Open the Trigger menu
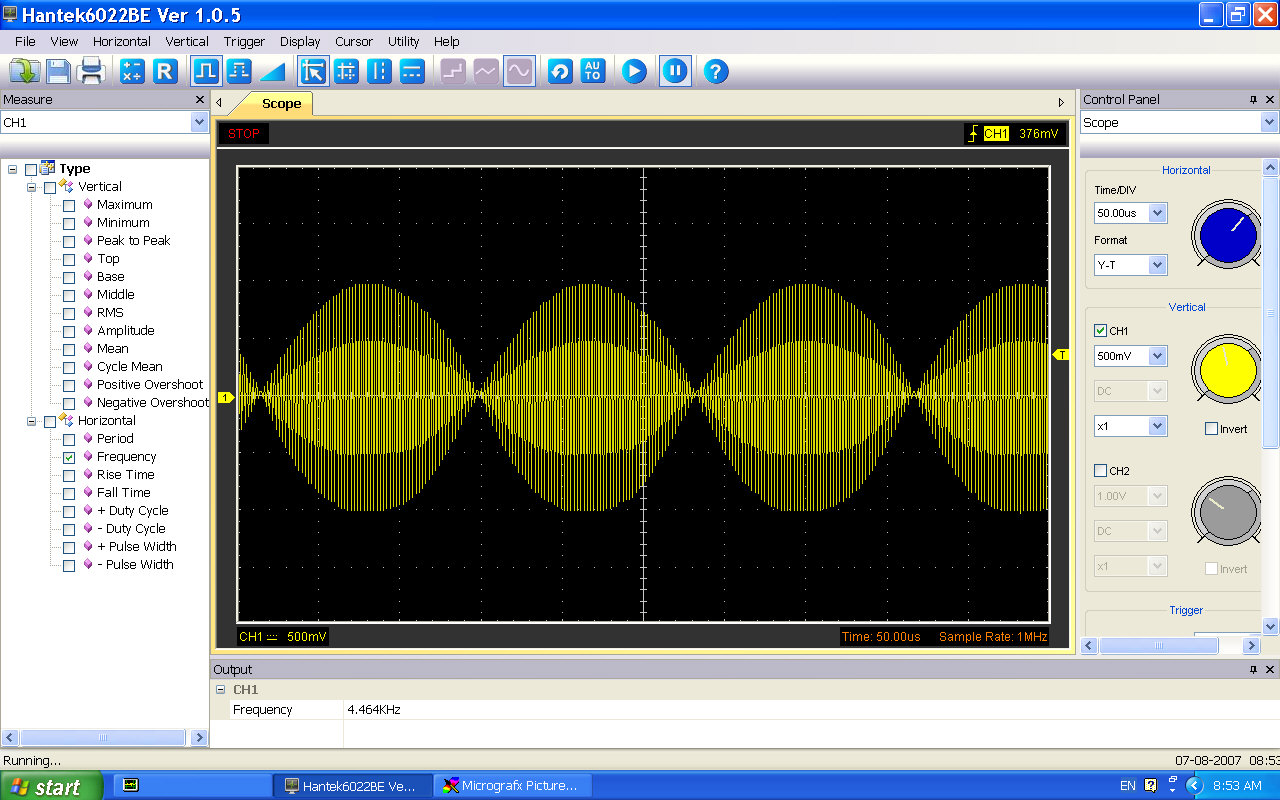 click(244, 41)
